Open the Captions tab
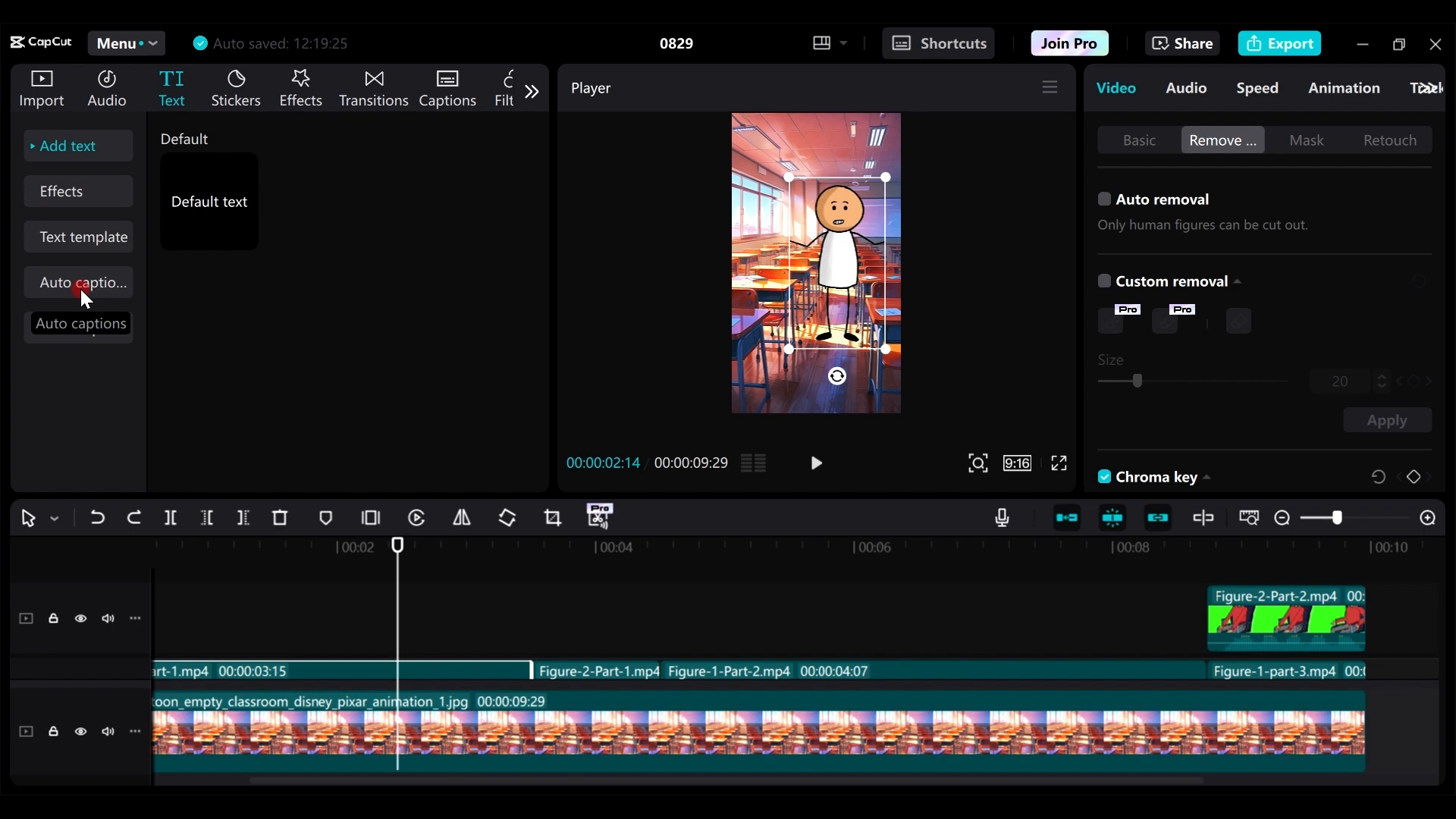 (x=447, y=89)
